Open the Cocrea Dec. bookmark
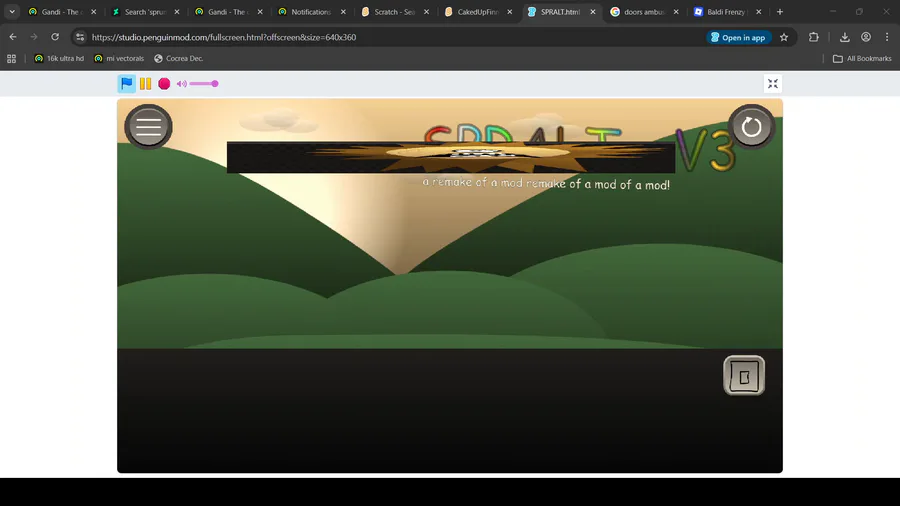Viewport: 900px width, 506px height. tap(179, 59)
